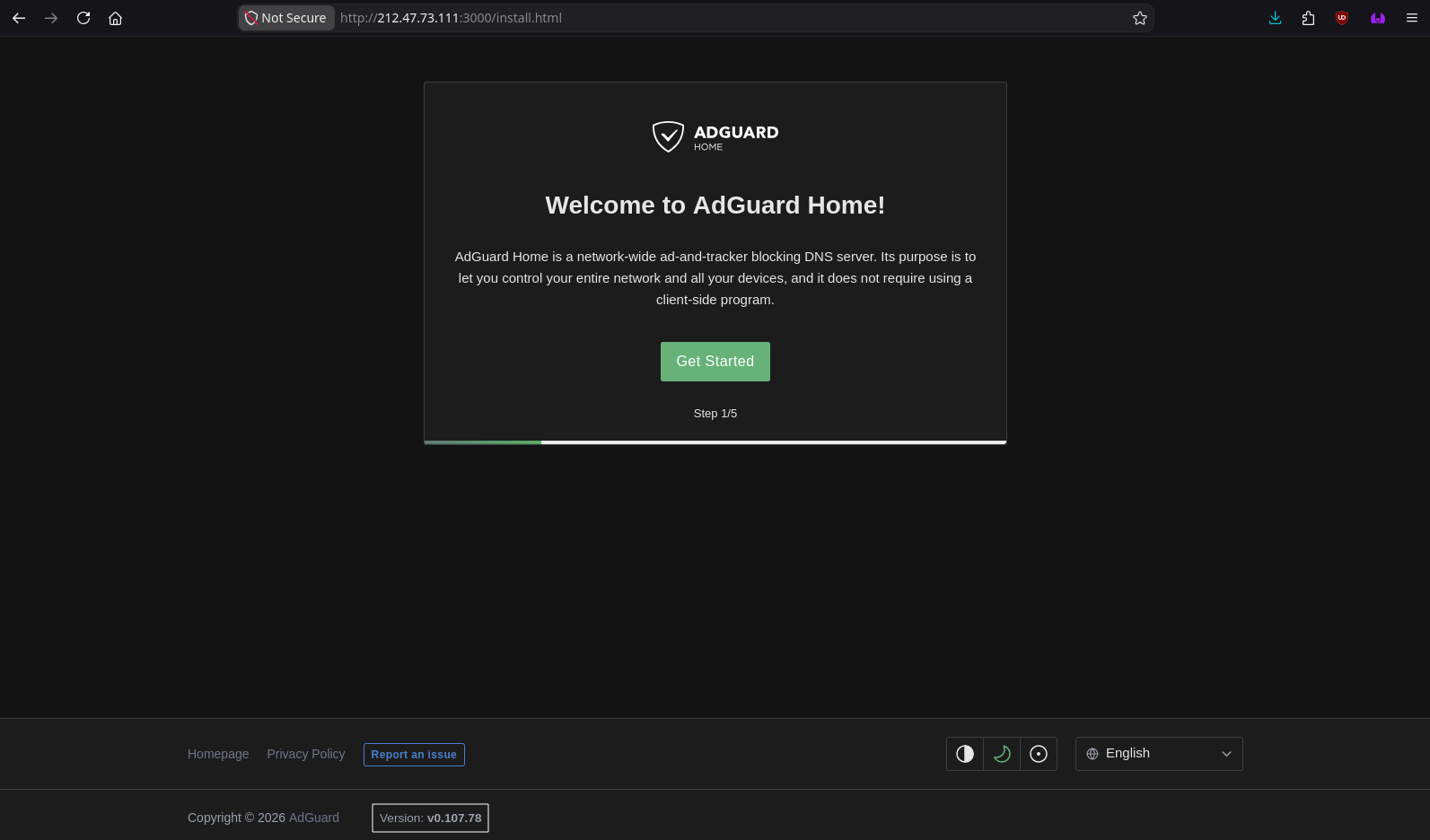Click the uBlock Origin extension icon
Image resolution: width=1430 pixels, height=840 pixels.
click(1342, 18)
